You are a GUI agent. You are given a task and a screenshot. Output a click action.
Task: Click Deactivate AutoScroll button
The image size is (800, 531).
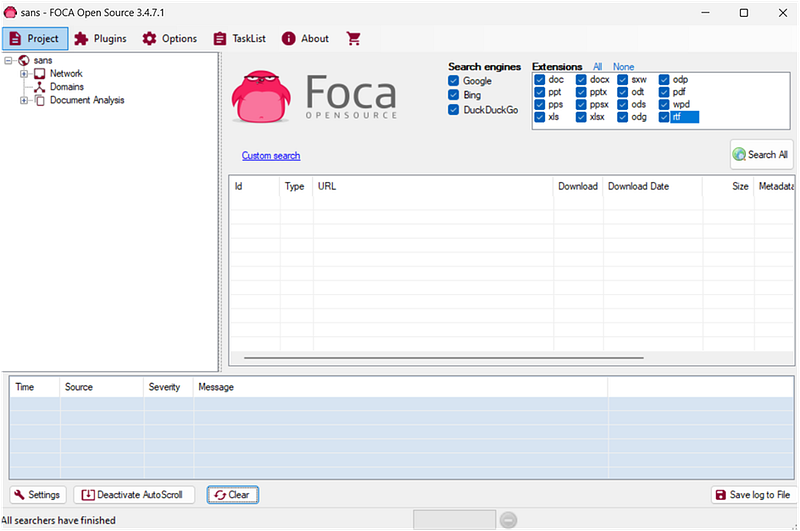coord(134,495)
